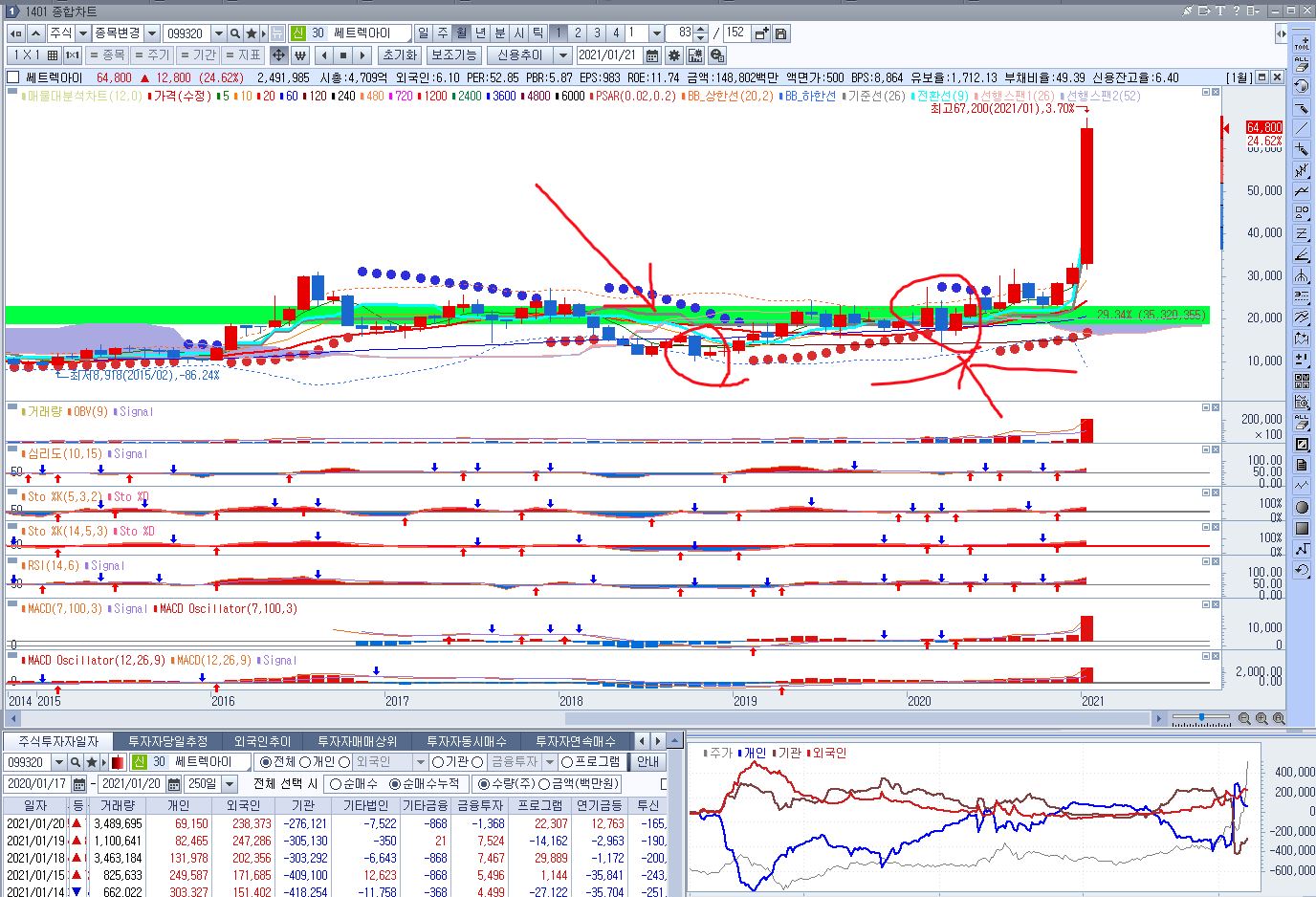Open the 주식 market type dropdown
The width and height of the screenshot is (1316, 897).
[x=83, y=33]
